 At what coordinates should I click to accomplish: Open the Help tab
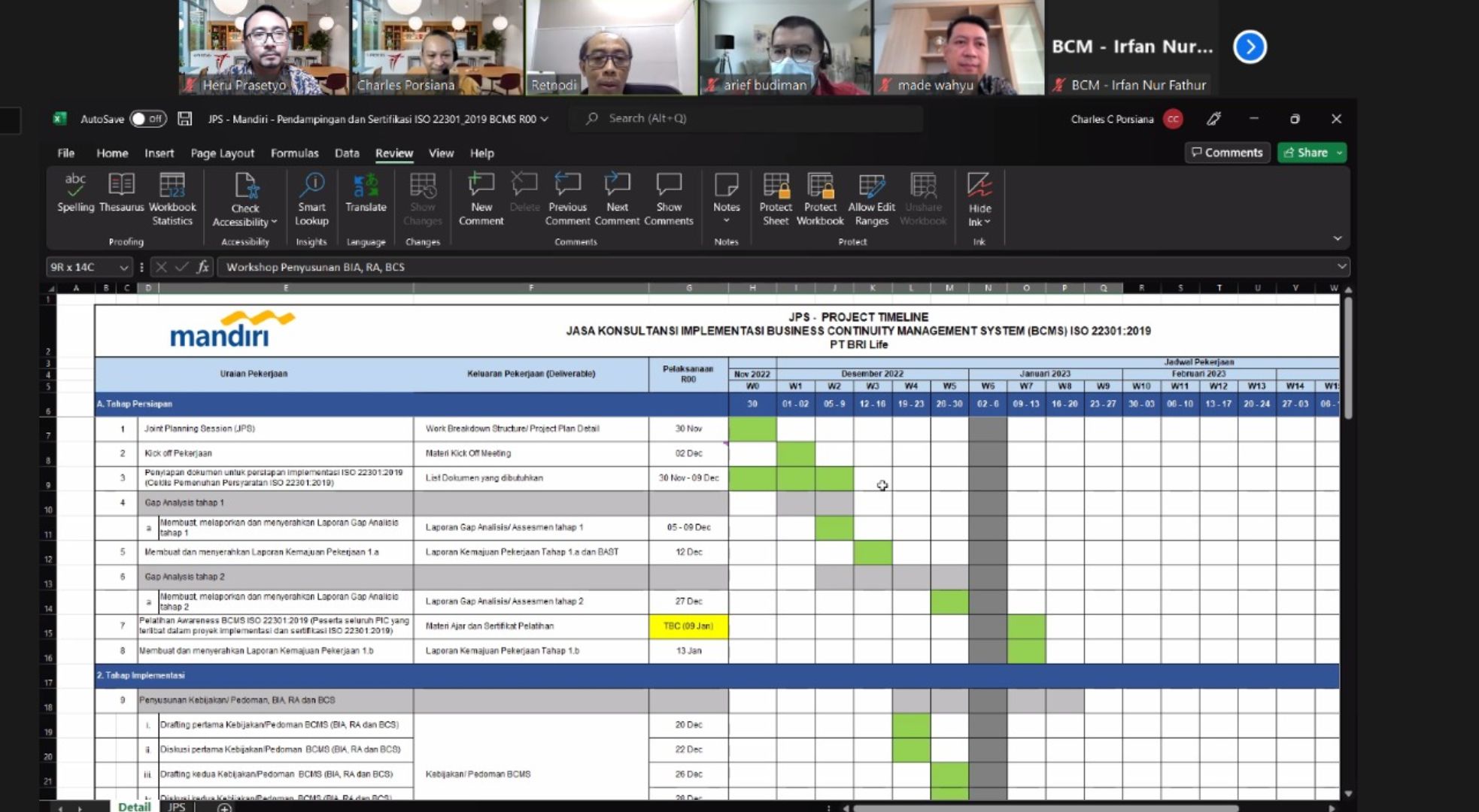click(481, 153)
